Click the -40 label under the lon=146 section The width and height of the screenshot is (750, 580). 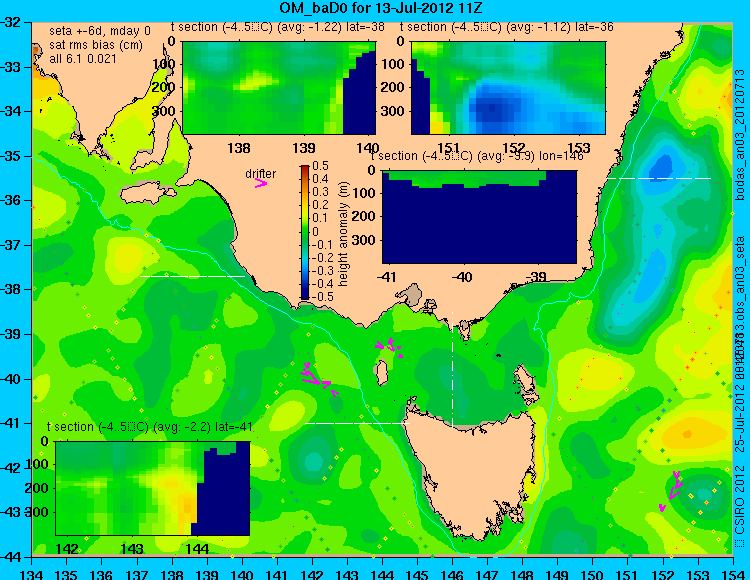(x=463, y=277)
